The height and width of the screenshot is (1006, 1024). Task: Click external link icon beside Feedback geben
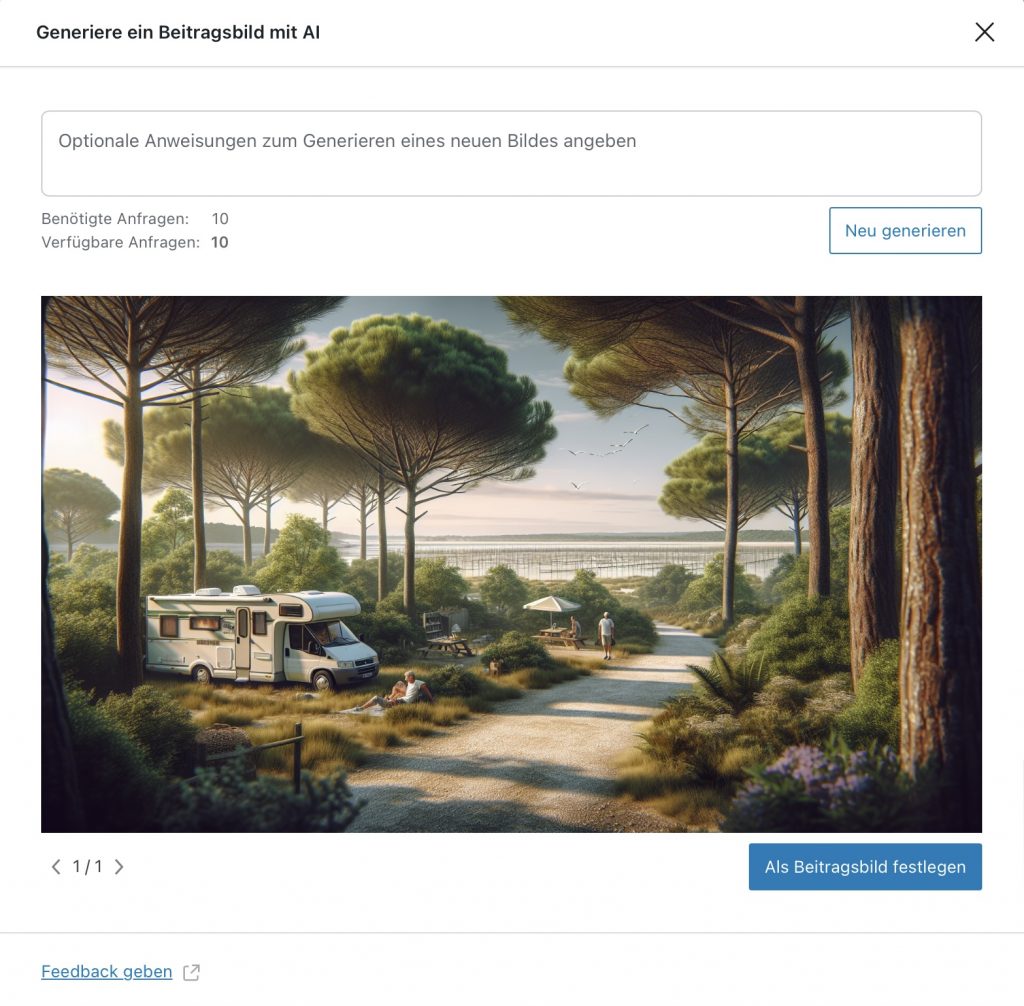(191, 972)
